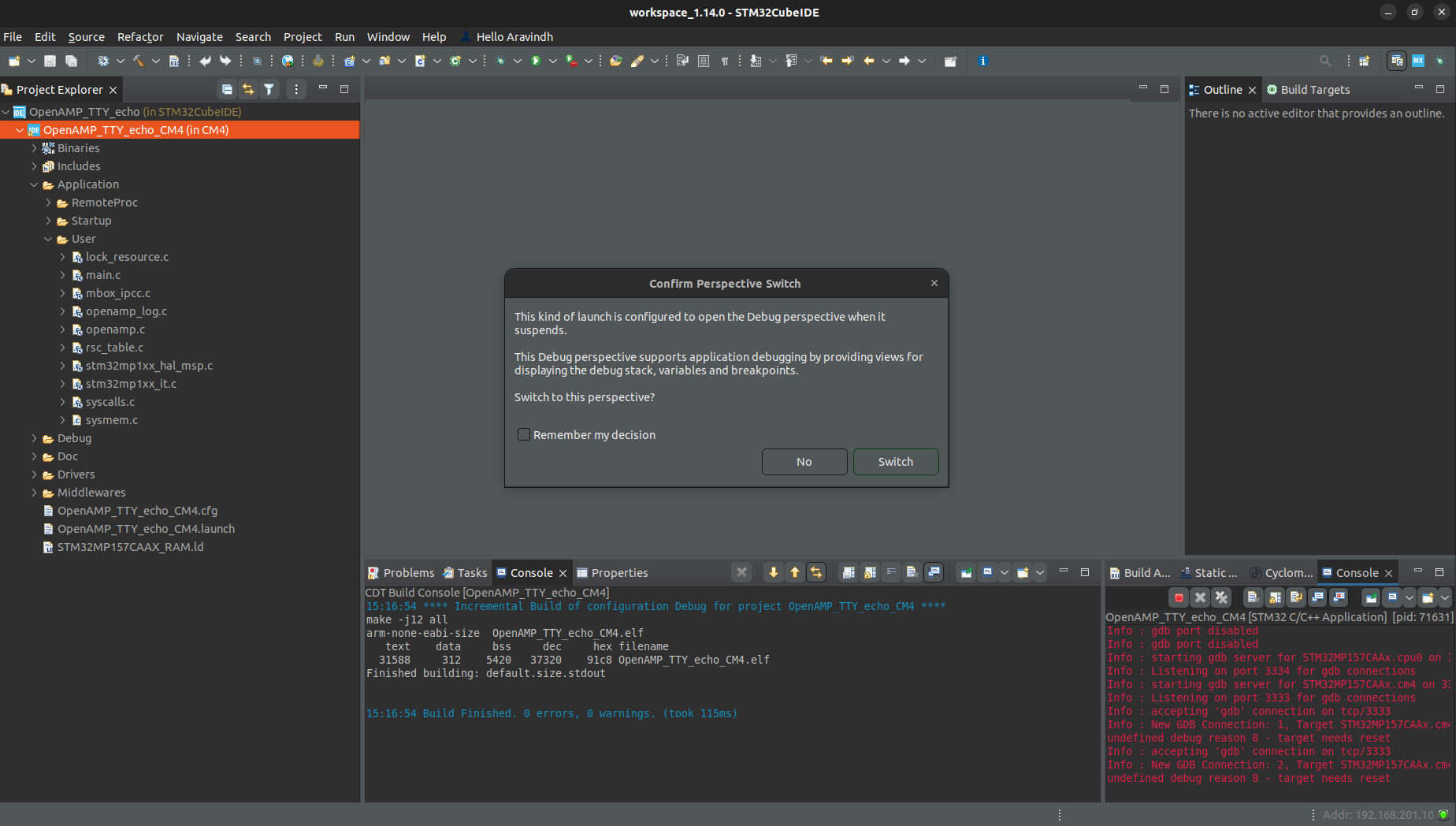1456x826 pixels.
Task: Click the Switch button in dialog
Action: coord(895,462)
